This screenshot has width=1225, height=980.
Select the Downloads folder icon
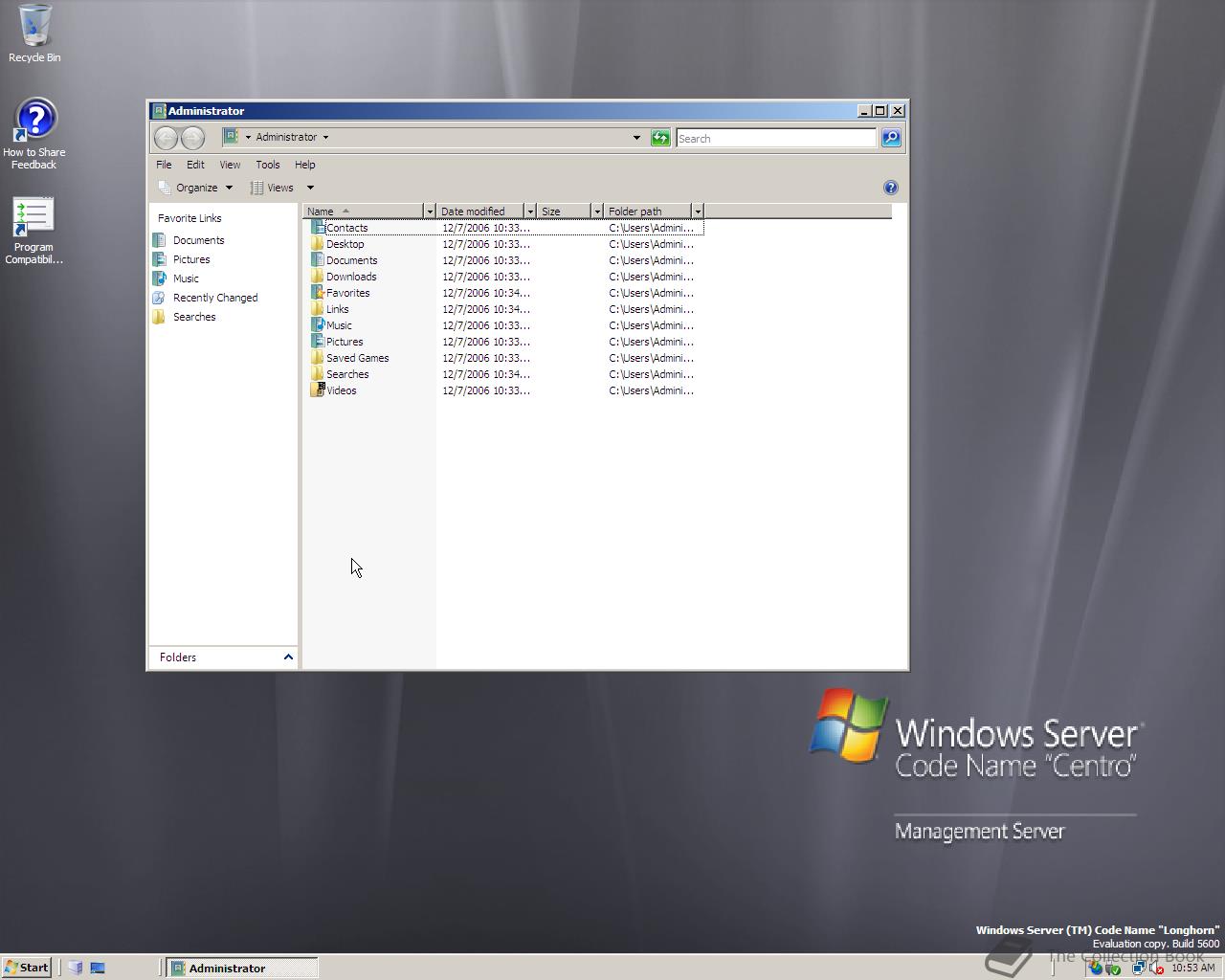[x=318, y=277]
